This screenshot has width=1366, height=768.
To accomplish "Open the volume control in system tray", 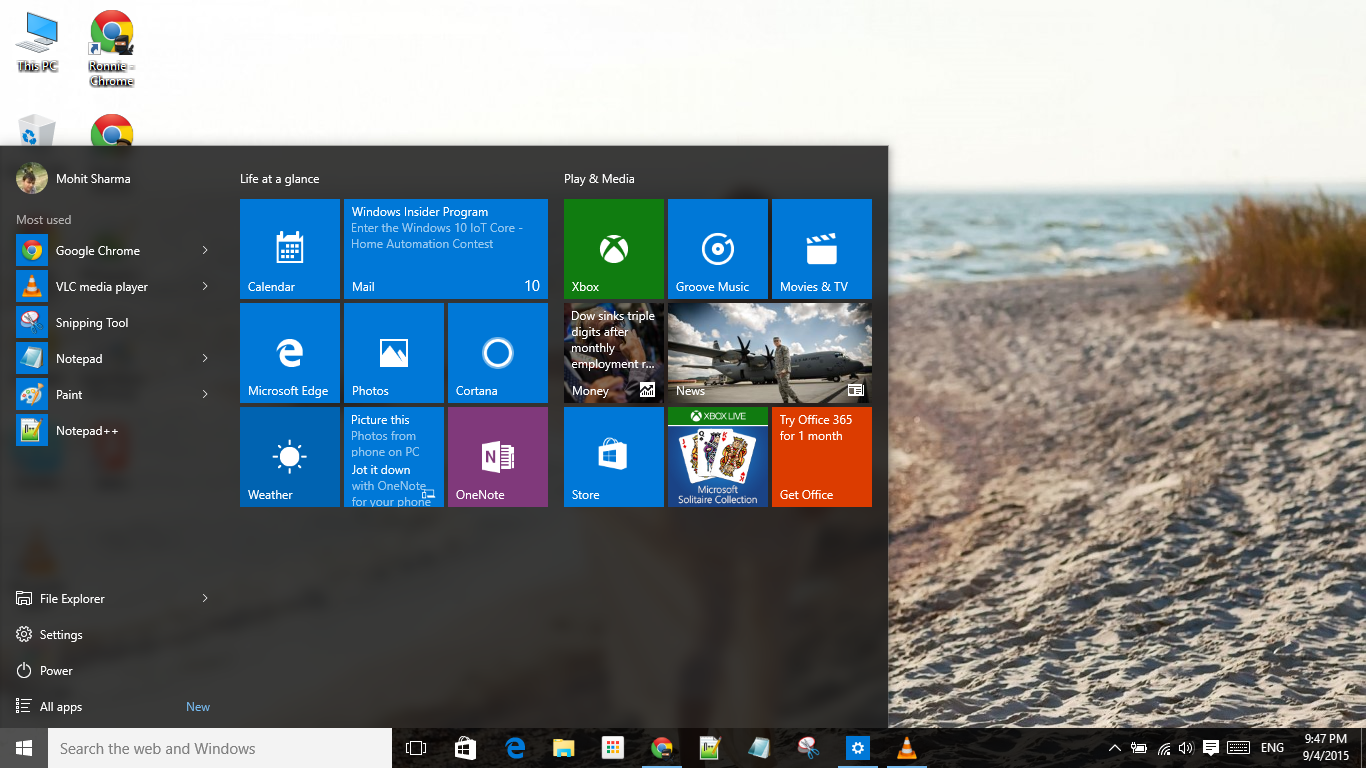I will pyautogui.click(x=1186, y=748).
